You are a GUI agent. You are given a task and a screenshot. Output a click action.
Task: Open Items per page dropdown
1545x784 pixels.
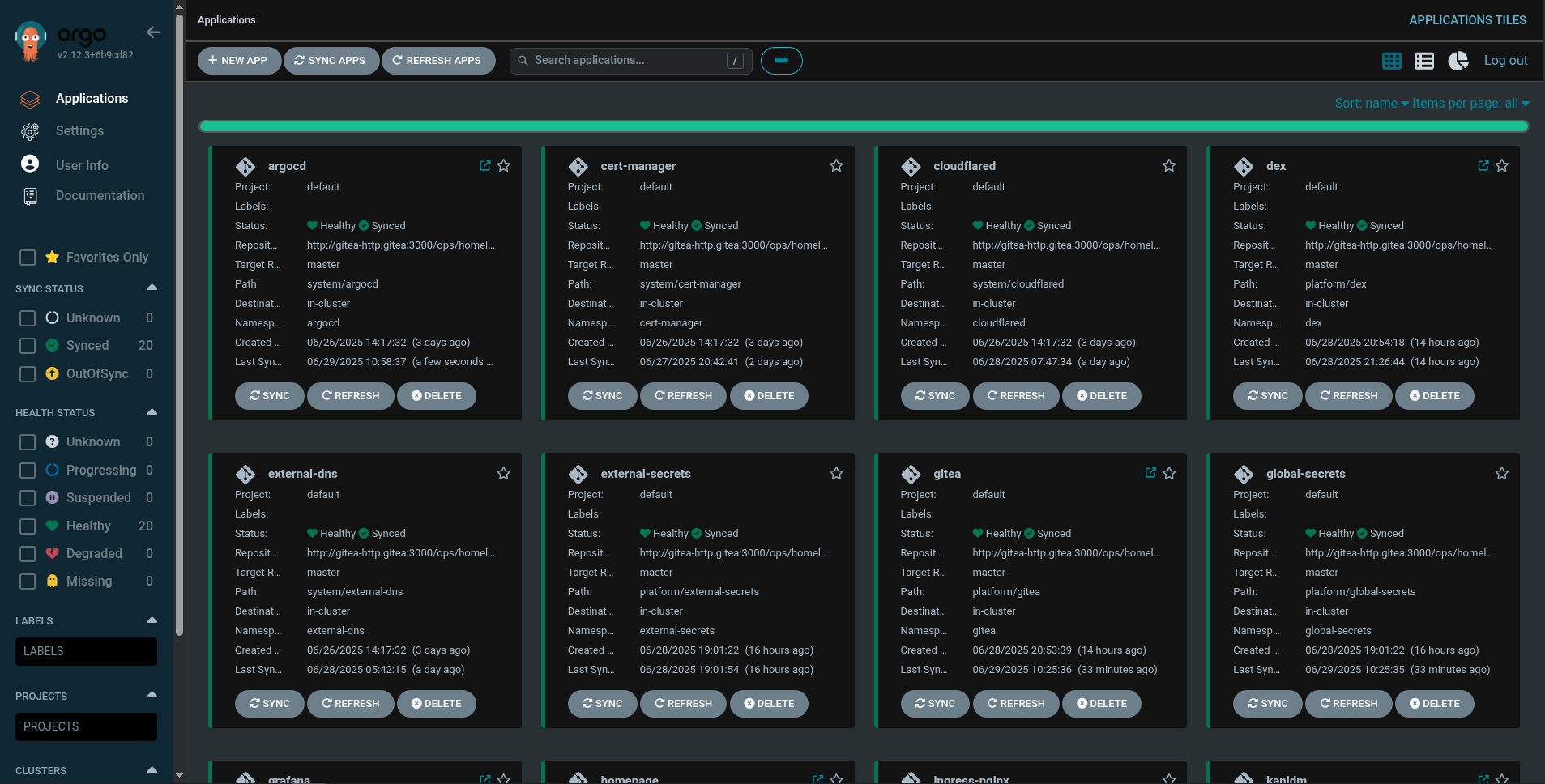tap(1471, 104)
